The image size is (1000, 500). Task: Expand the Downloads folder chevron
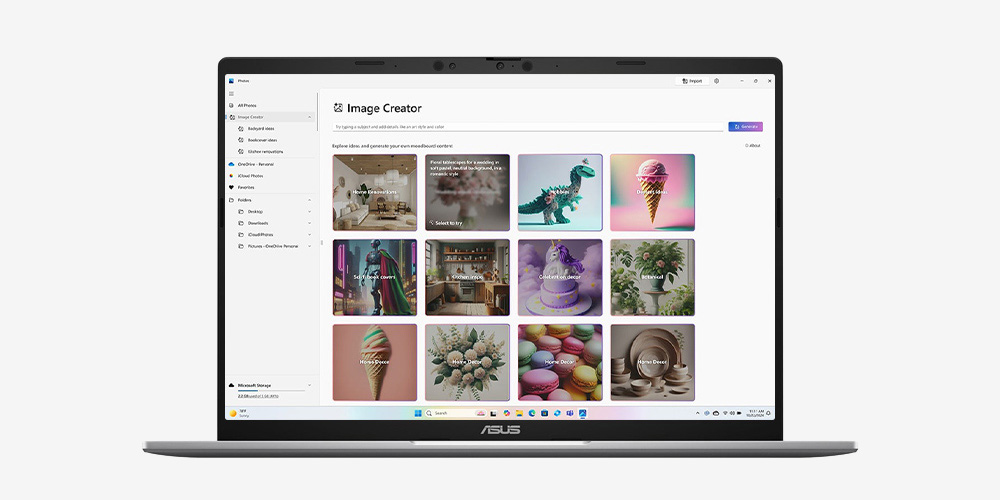310,223
